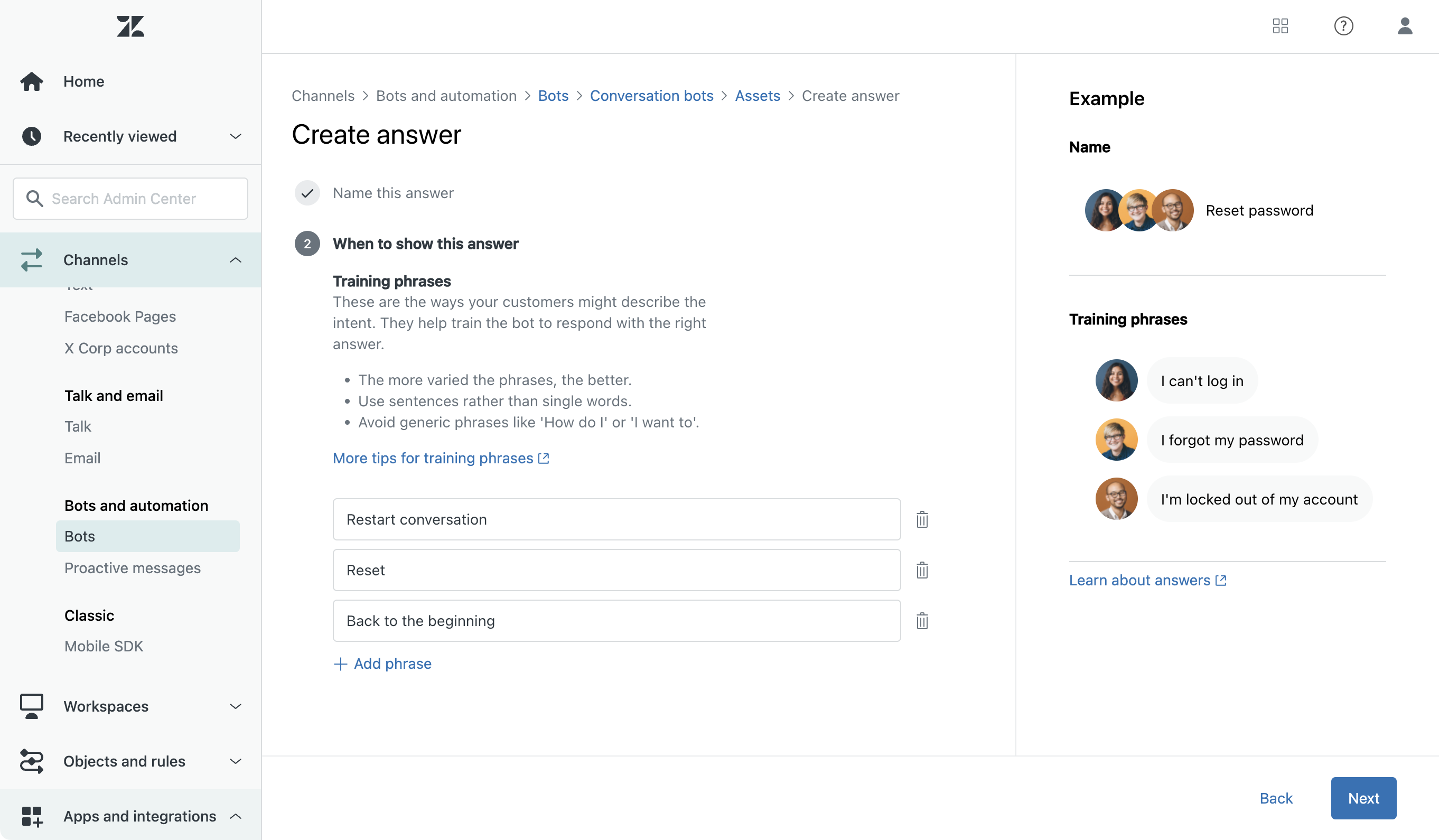This screenshot has height=840, width=1439.
Task: Click the Next button
Action: click(x=1363, y=798)
